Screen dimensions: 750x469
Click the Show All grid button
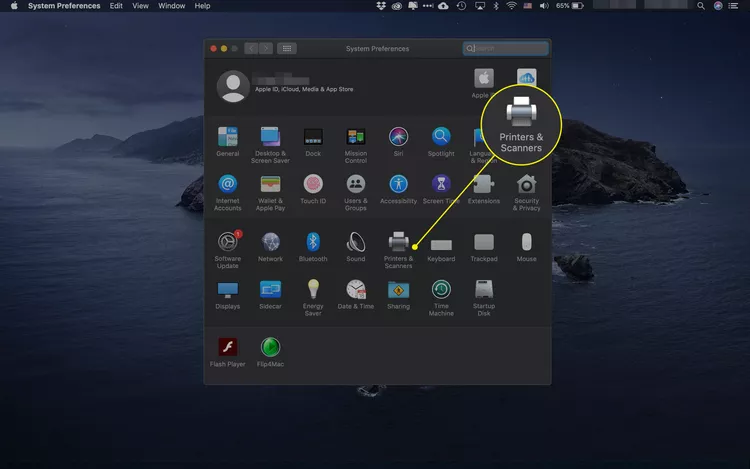pos(287,48)
